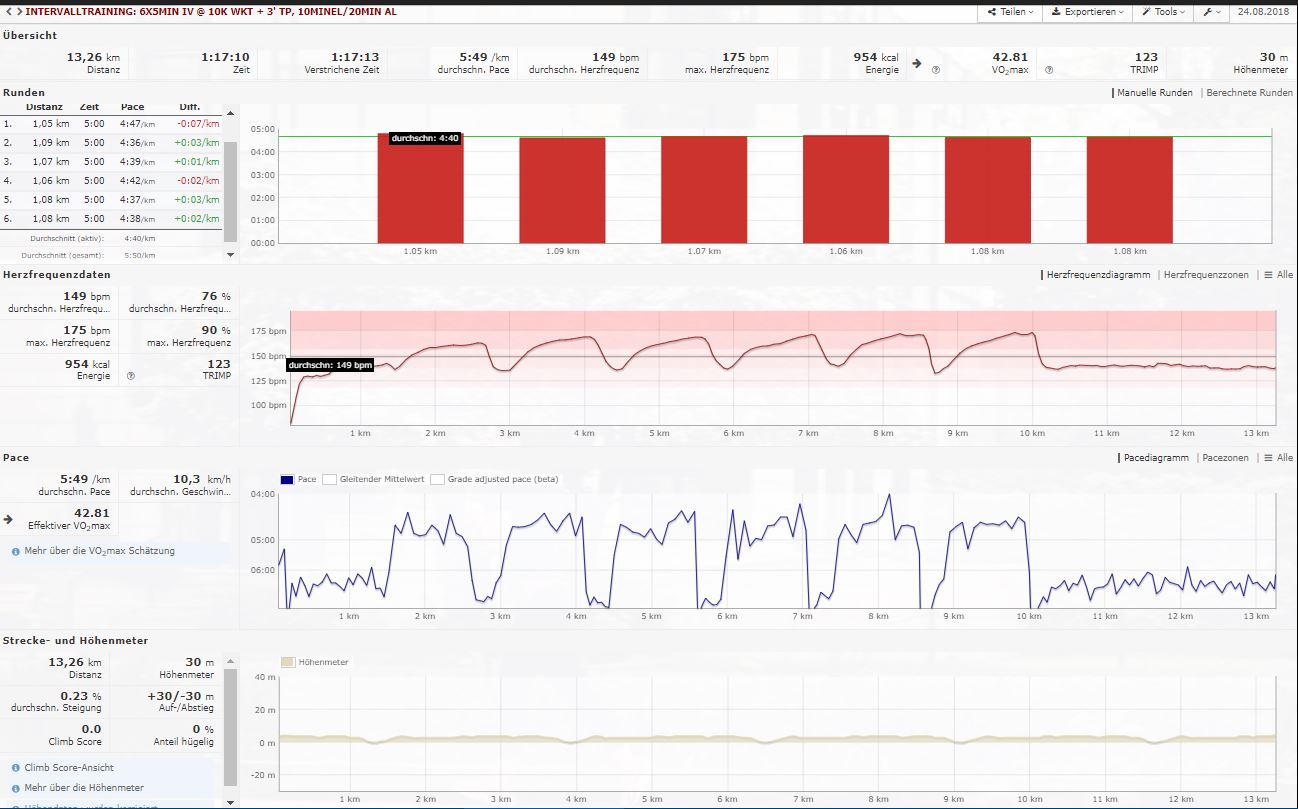Open Mehr über die VO2max Schätzung link
This screenshot has height=809, width=1298.
99,551
